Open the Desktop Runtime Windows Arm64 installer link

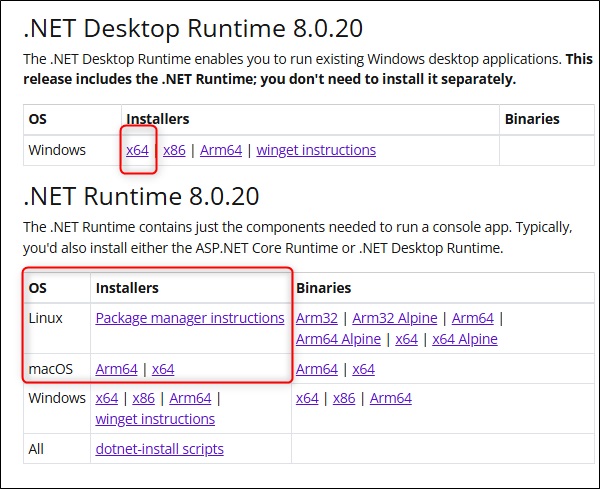(x=221, y=150)
